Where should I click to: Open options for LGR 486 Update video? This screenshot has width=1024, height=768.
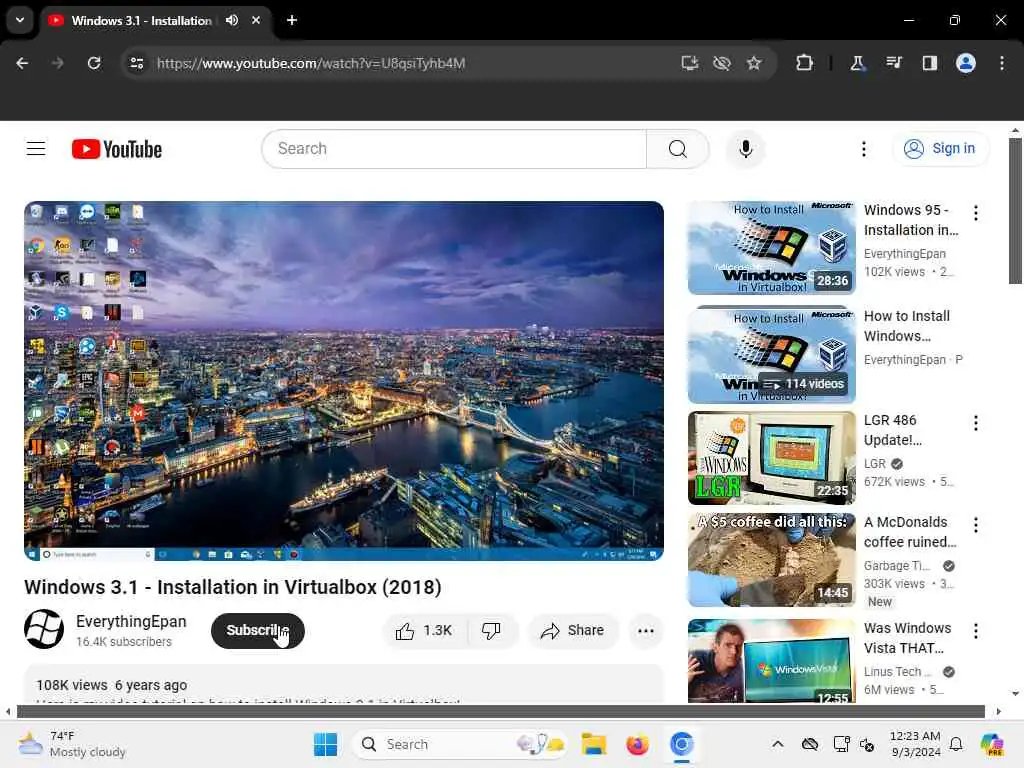pos(976,423)
